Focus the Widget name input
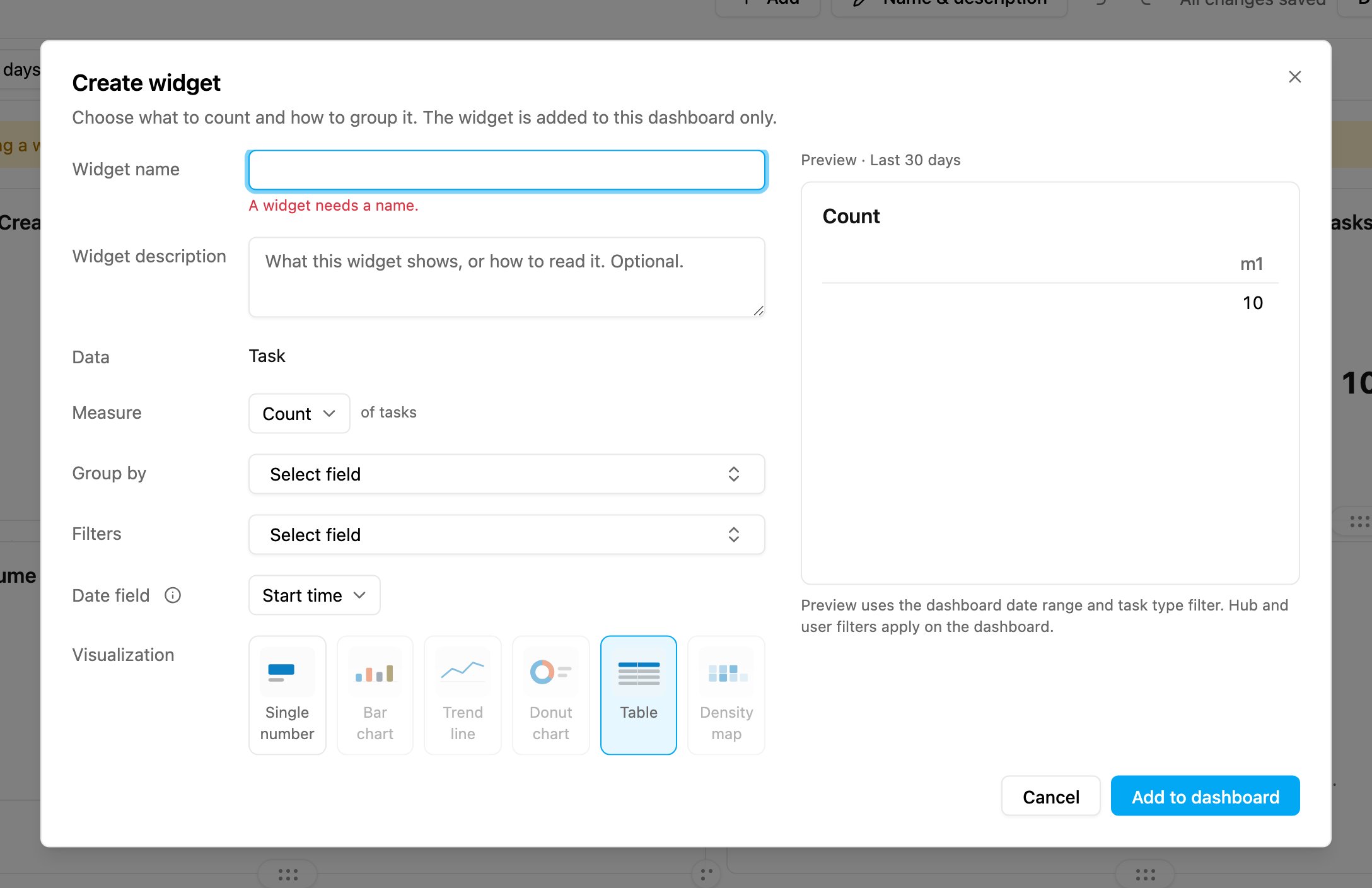The height and width of the screenshot is (888, 1372). pyautogui.click(x=506, y=170)
